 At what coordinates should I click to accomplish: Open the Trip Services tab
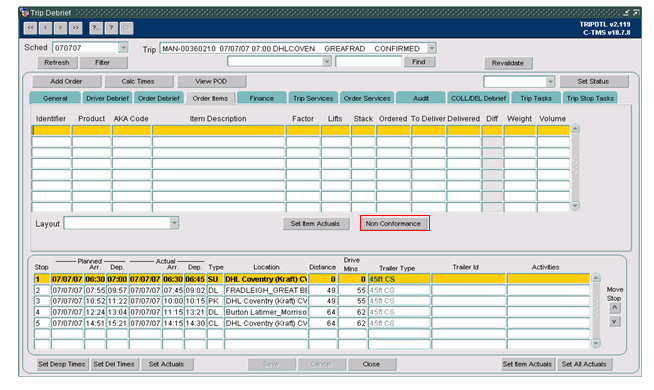coord(313,98)
